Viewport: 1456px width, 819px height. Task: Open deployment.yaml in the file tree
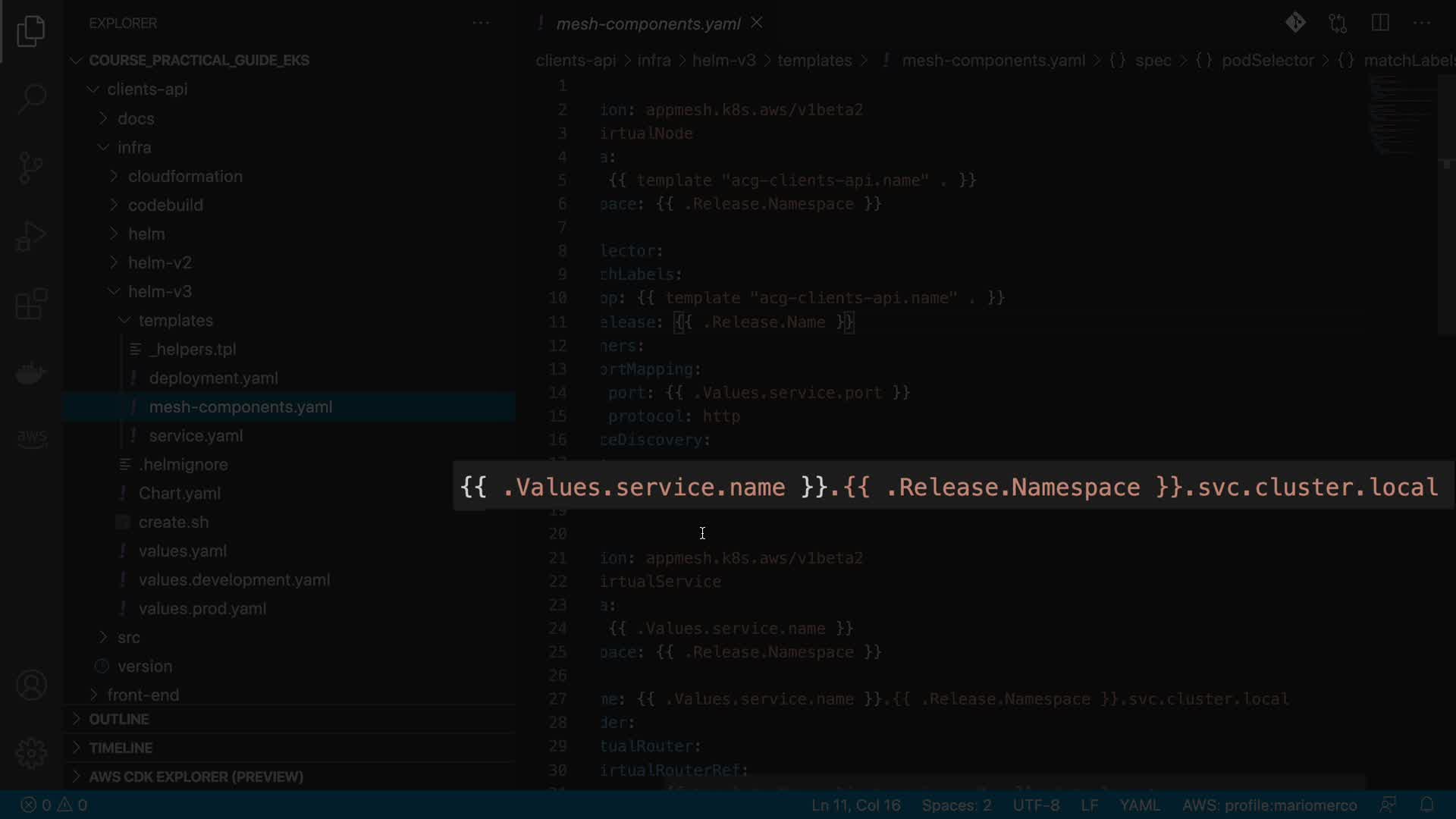(x=213, y=378)
